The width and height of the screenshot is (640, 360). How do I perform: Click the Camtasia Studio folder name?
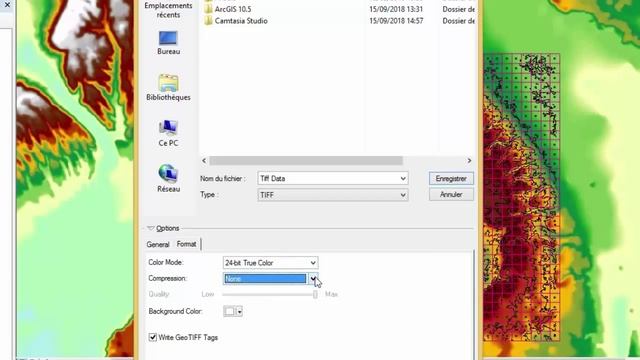241,21
